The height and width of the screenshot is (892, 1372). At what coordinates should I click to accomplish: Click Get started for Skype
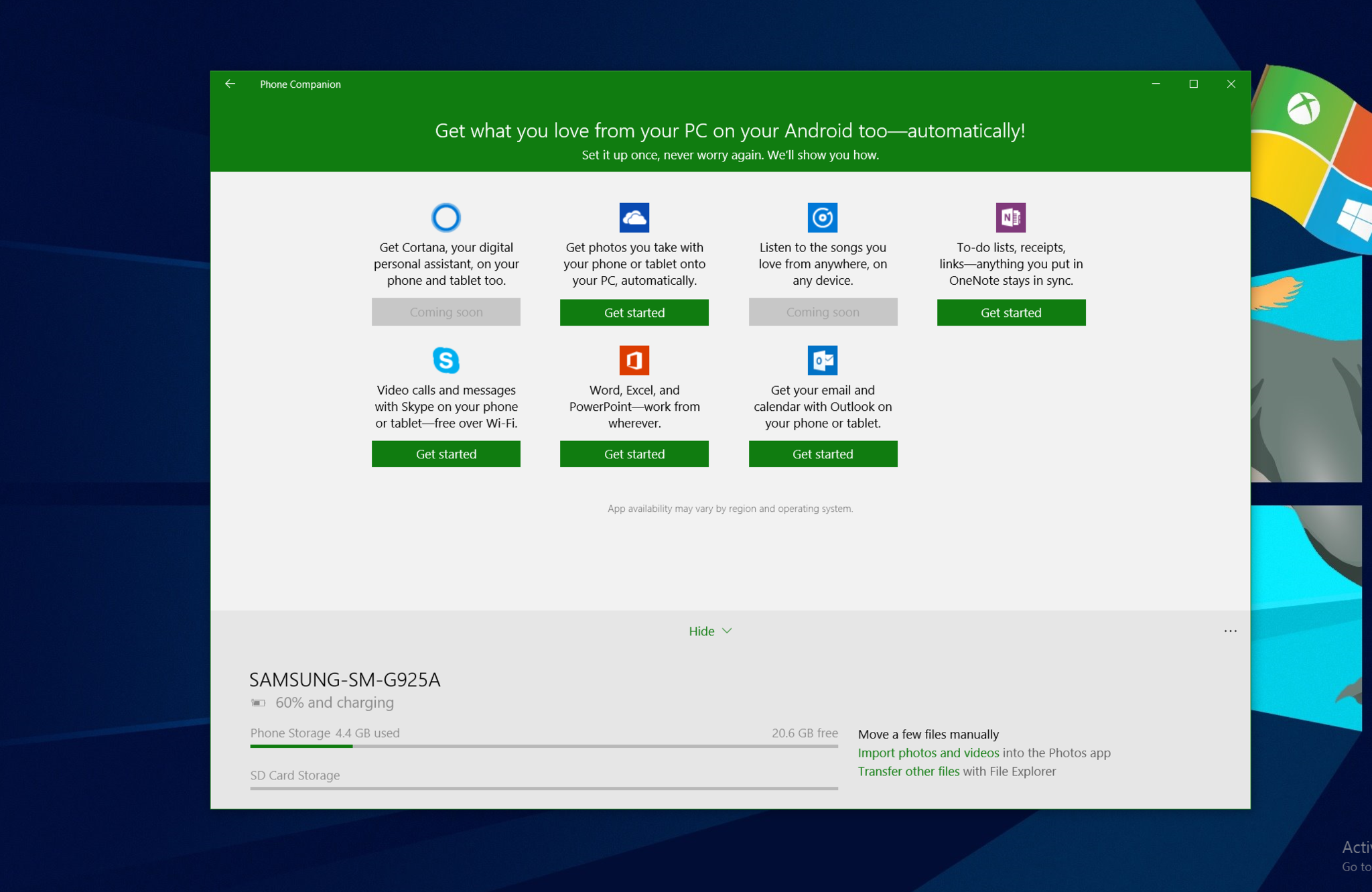pos(446,454)
